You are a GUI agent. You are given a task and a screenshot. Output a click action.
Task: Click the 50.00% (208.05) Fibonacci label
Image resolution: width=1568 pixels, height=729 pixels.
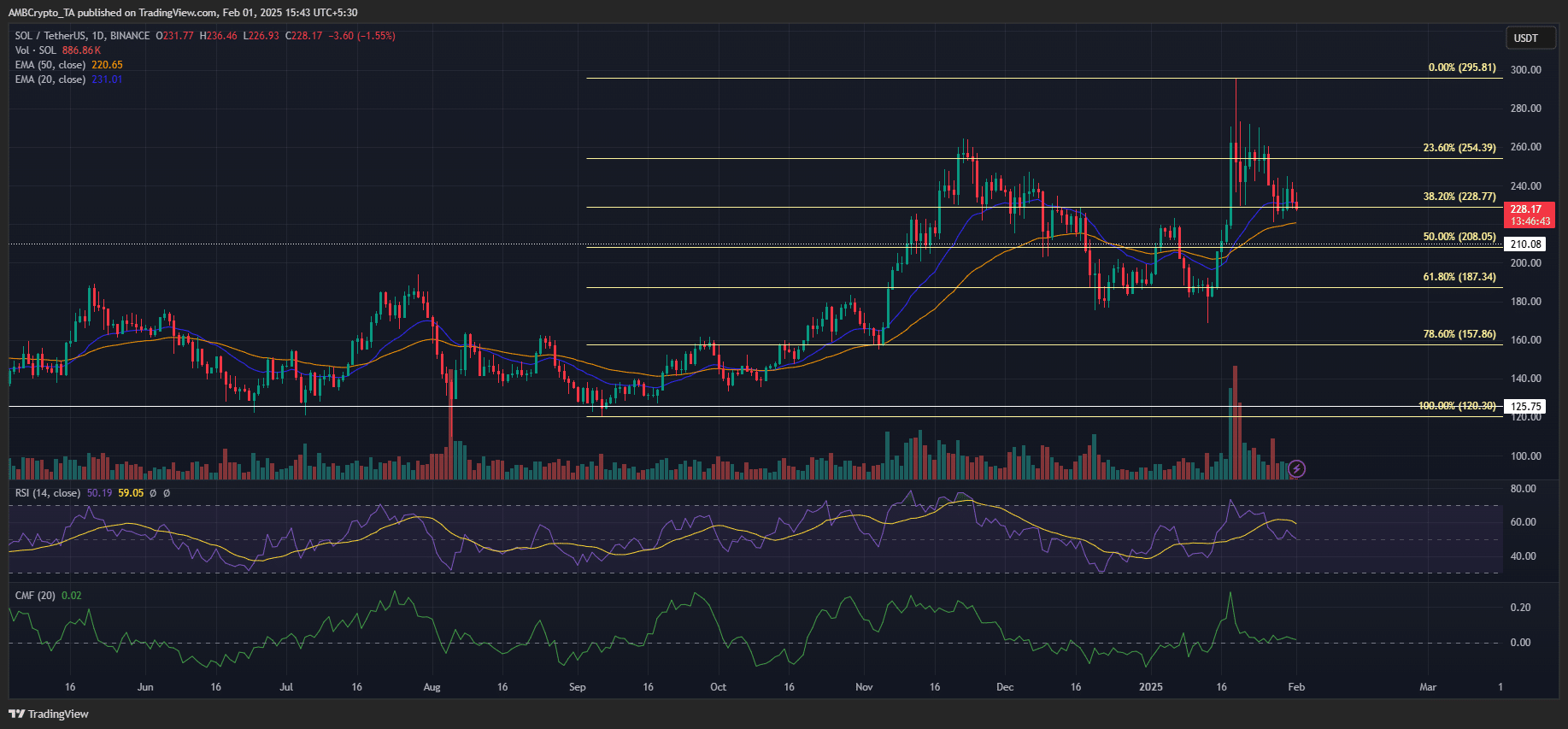coord(1459,237)
